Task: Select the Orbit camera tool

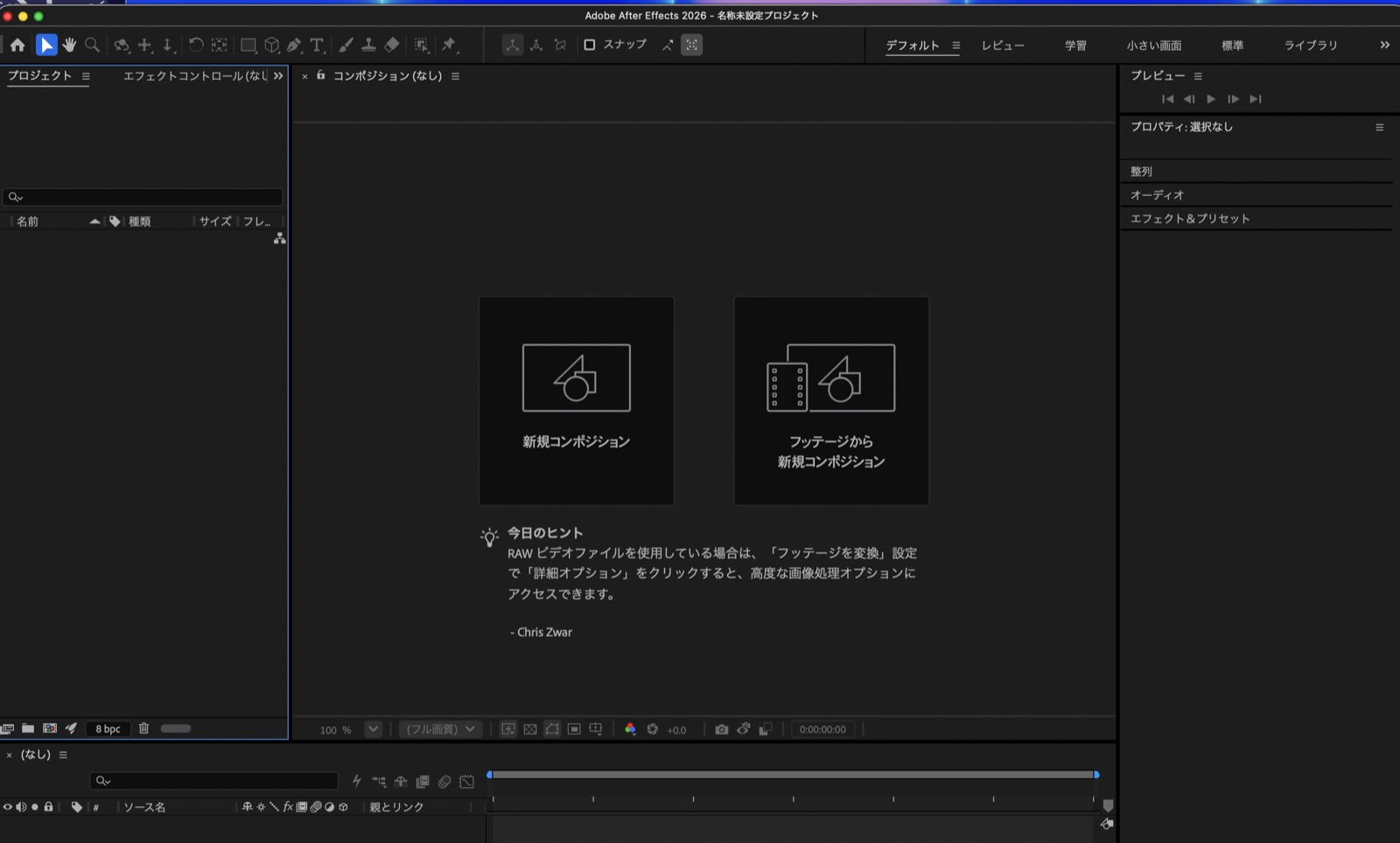Action: tap(122, 45)
